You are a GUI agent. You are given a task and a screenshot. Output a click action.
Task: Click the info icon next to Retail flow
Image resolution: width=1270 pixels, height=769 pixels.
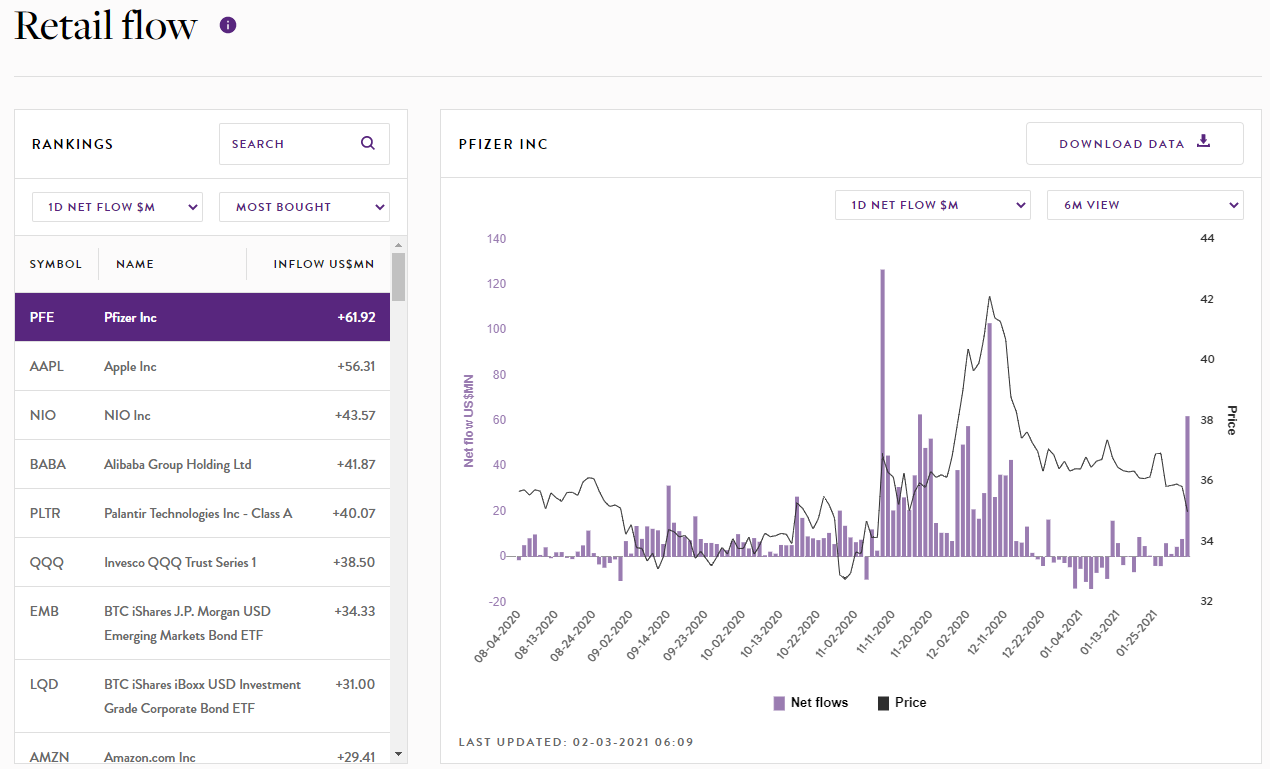[227, 25]
